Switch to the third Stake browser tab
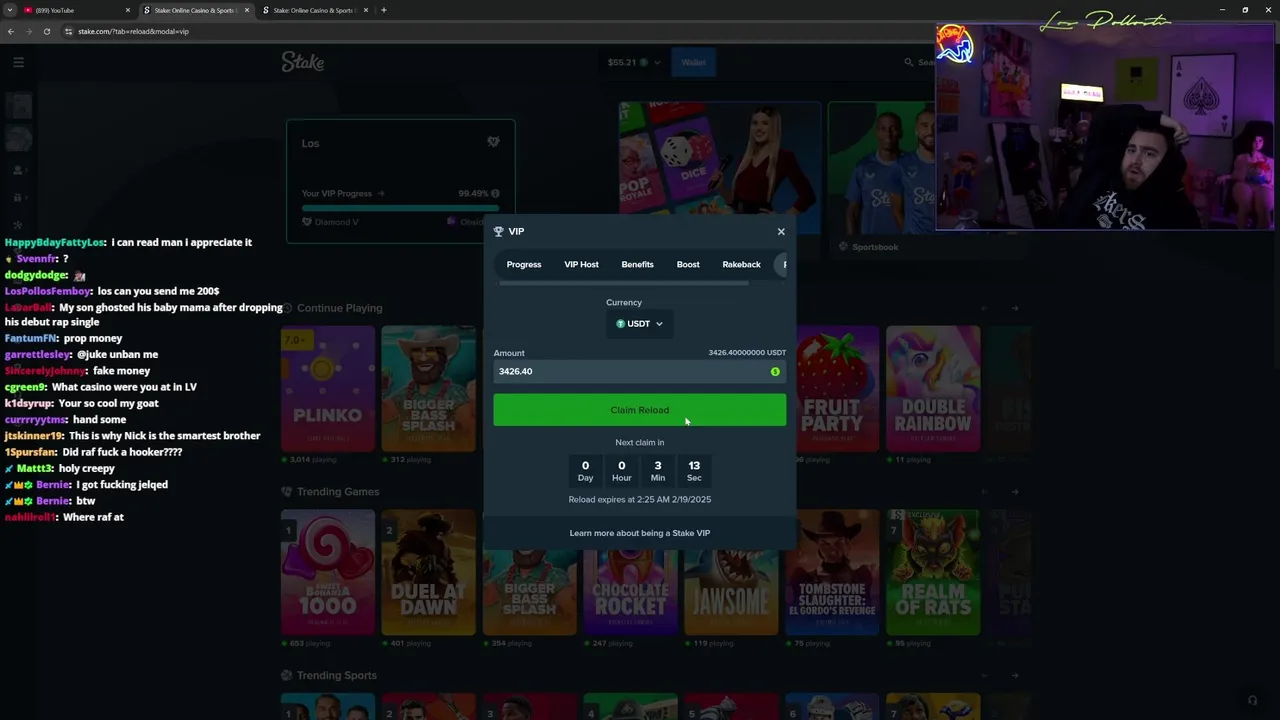 314,10
